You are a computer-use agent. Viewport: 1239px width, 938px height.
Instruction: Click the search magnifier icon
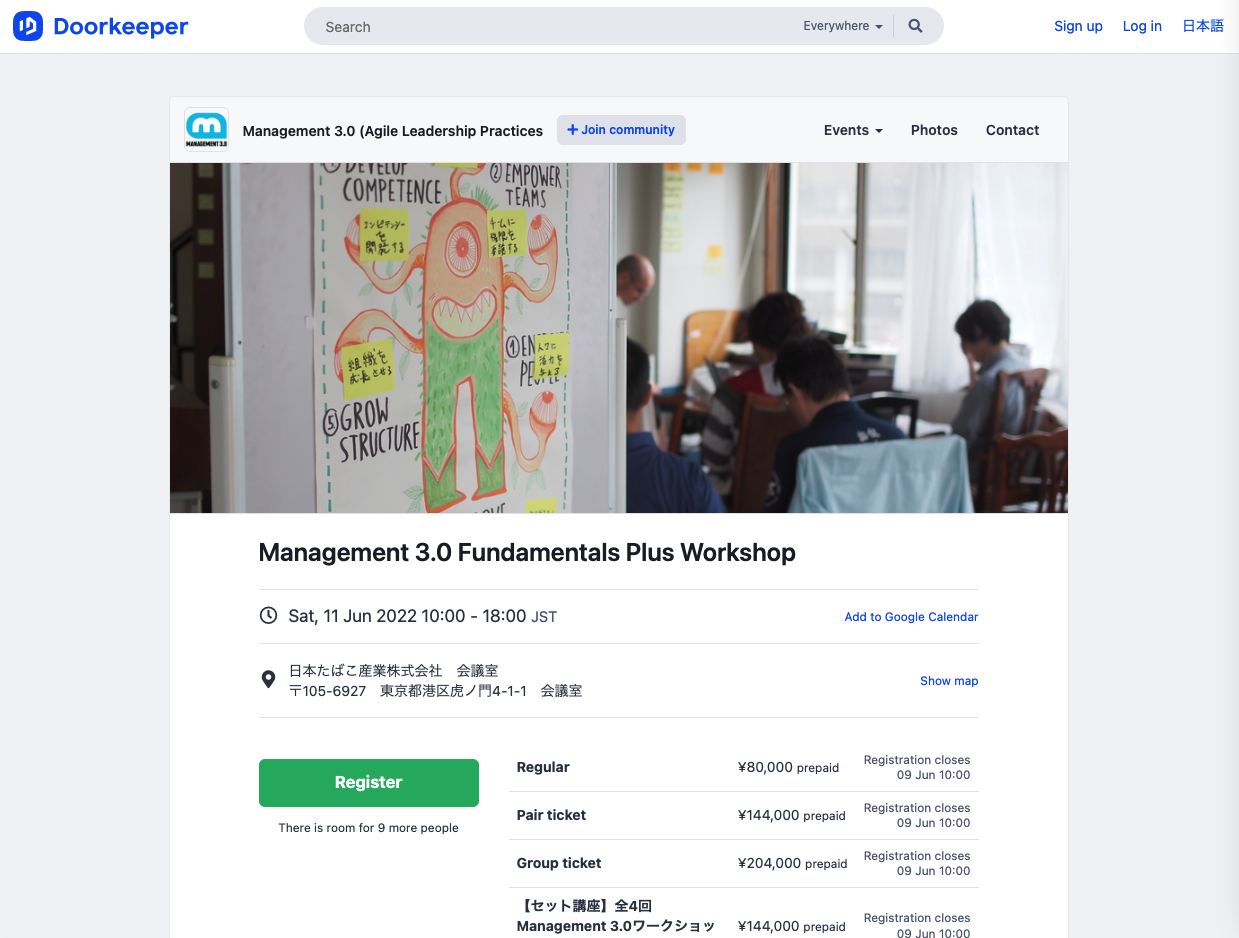coord(915,26)
